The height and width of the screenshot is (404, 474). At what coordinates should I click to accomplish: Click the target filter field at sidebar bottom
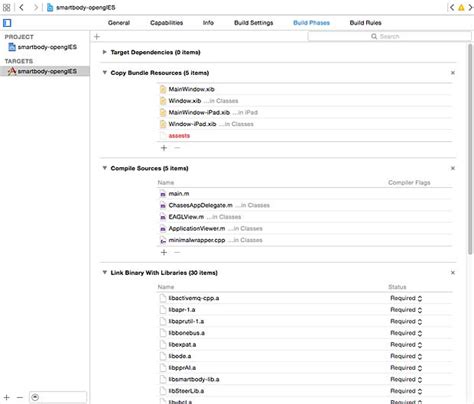click(58, 397)
